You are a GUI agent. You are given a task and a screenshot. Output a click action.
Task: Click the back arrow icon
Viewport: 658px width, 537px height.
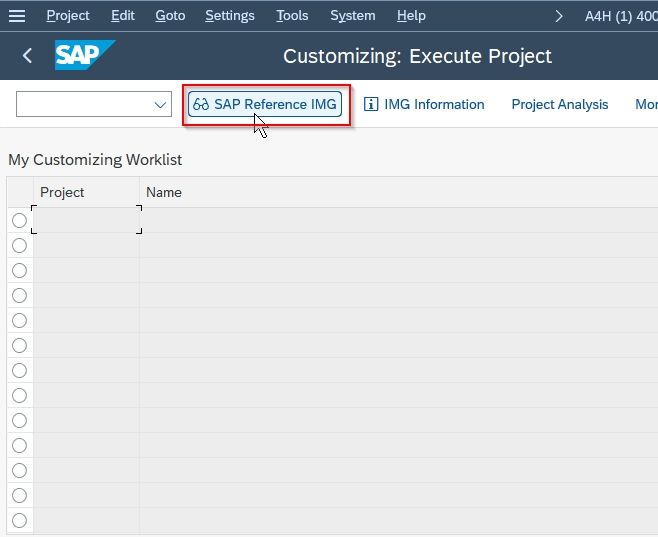[x=27, y=55]
